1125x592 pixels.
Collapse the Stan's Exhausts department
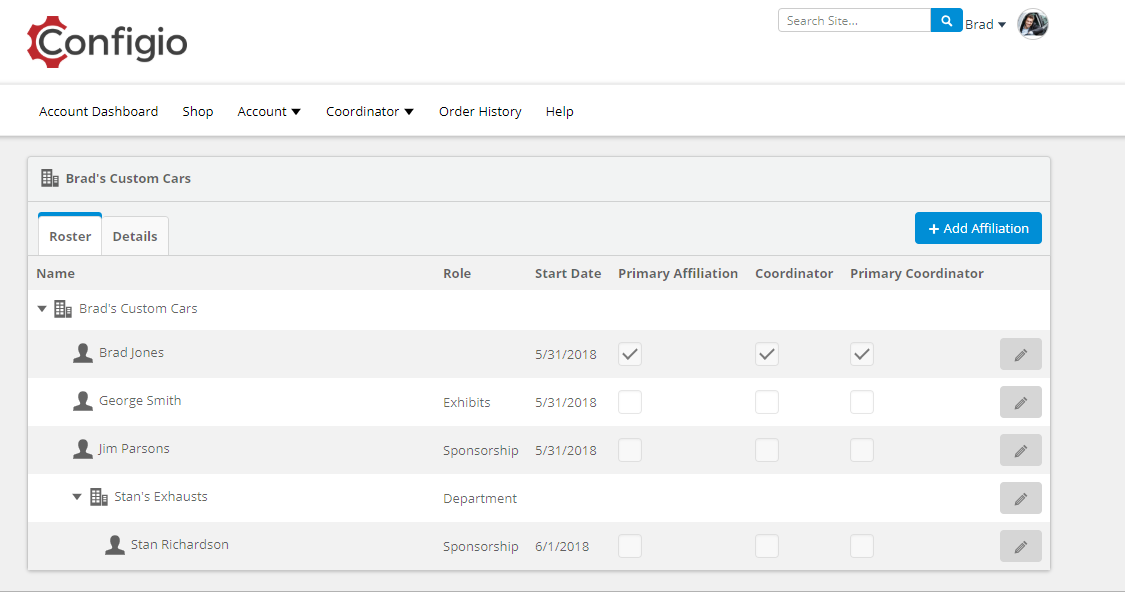(x=77, y=496)
